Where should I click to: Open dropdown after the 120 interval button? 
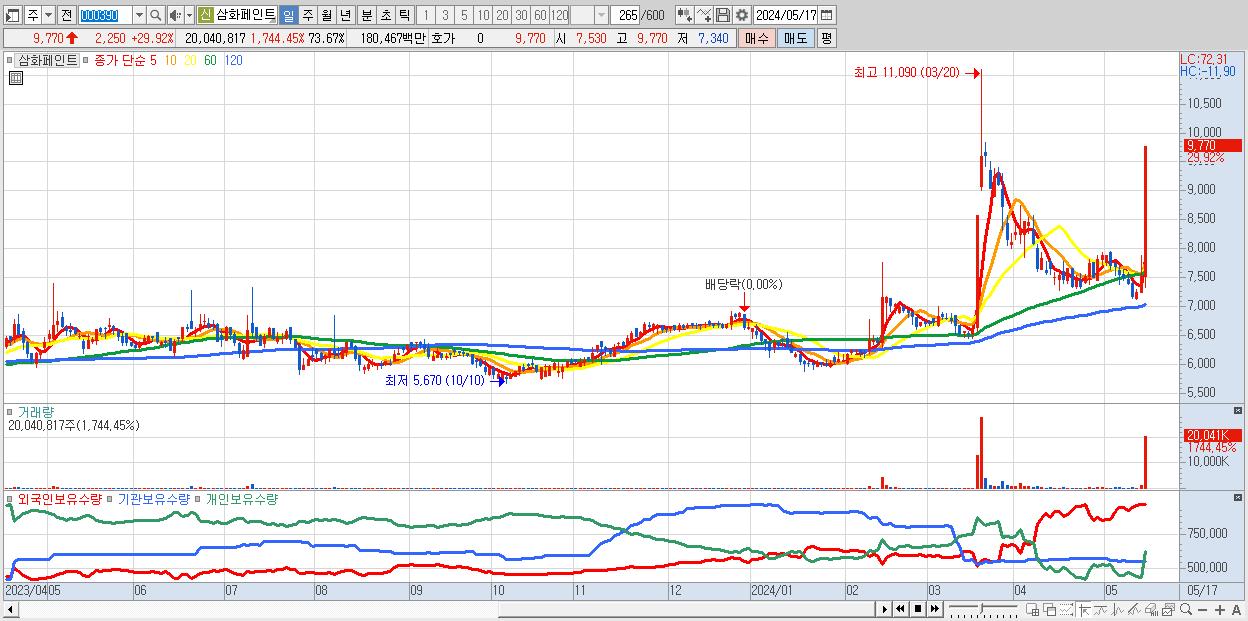pos(601,15)
